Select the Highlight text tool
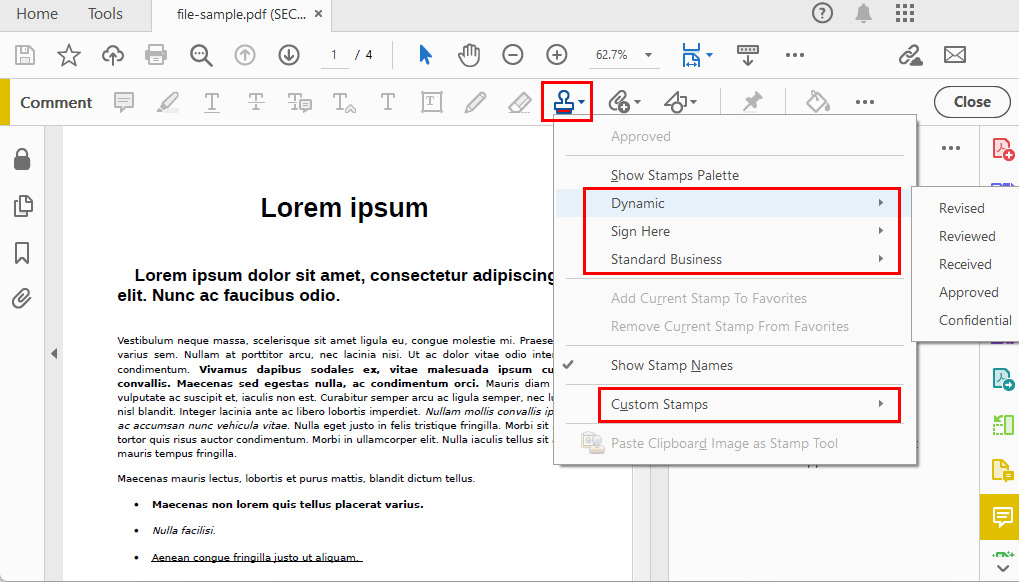 167,101
